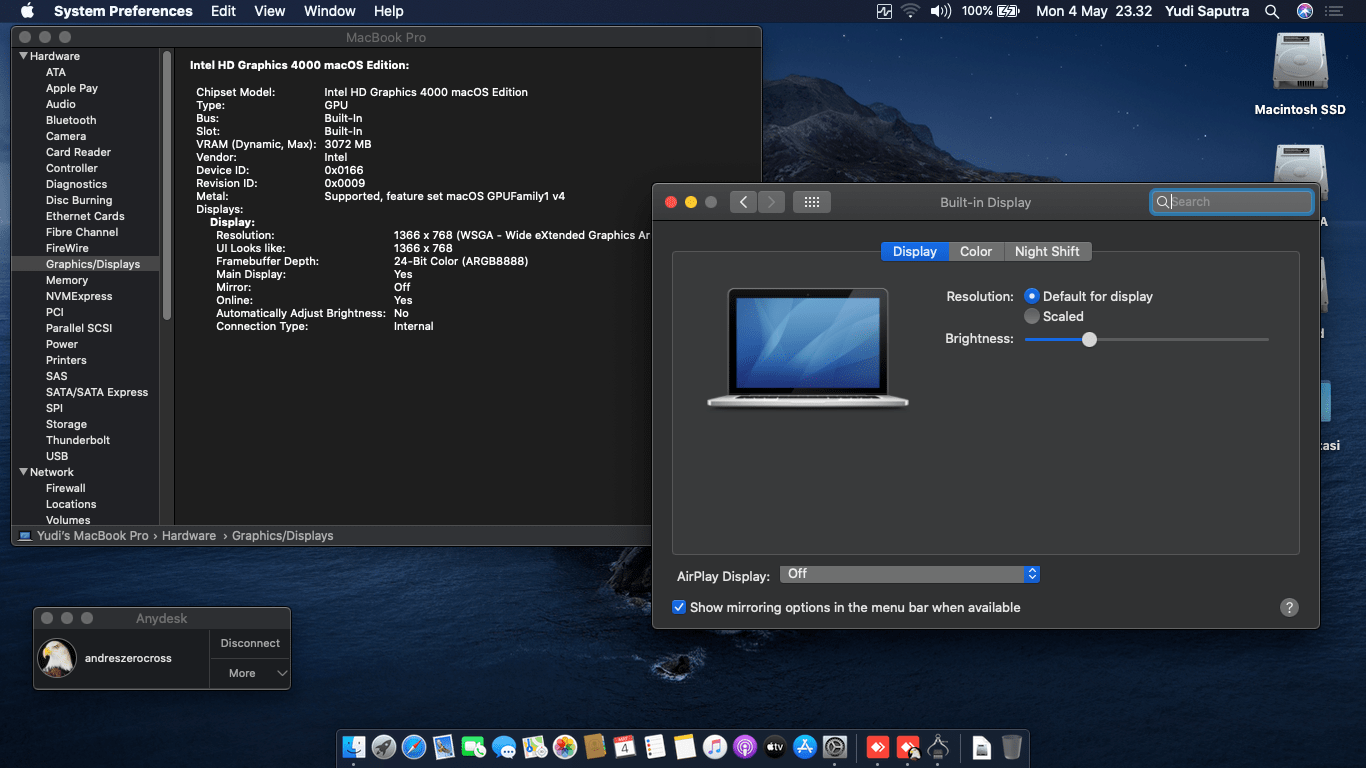The image size is (1366, 768).
Task: Select Firewall under Network
Action: (66, 488)
